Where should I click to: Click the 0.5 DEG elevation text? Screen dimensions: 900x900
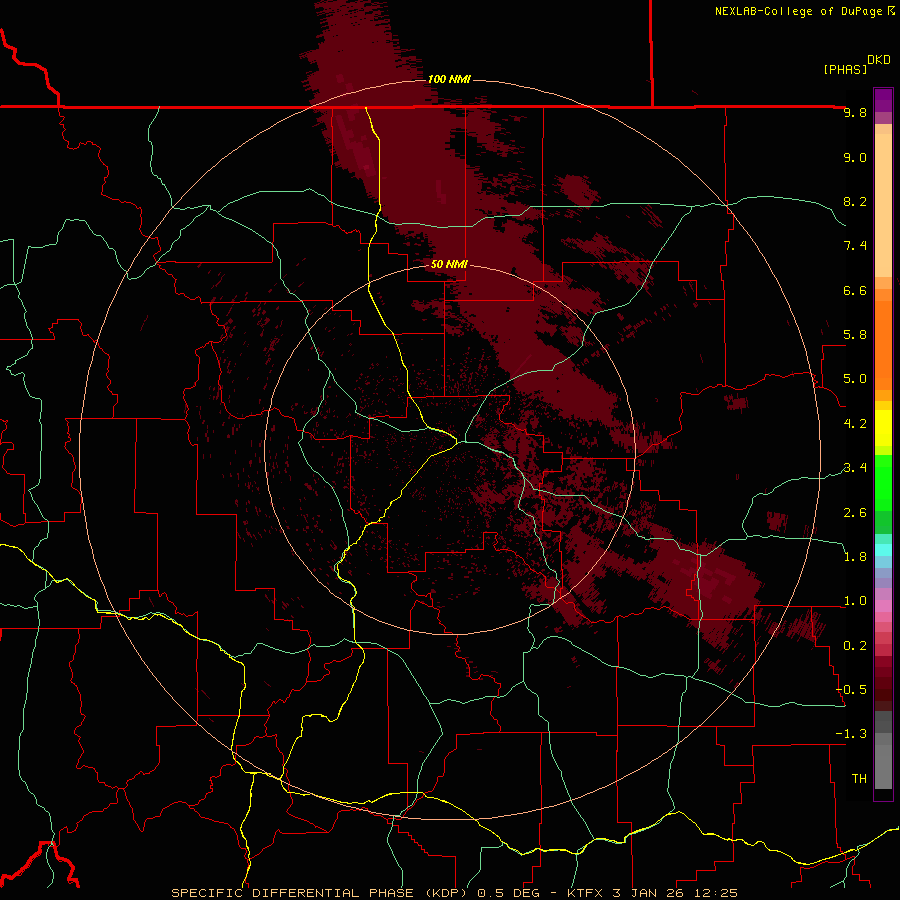[511, 893]
